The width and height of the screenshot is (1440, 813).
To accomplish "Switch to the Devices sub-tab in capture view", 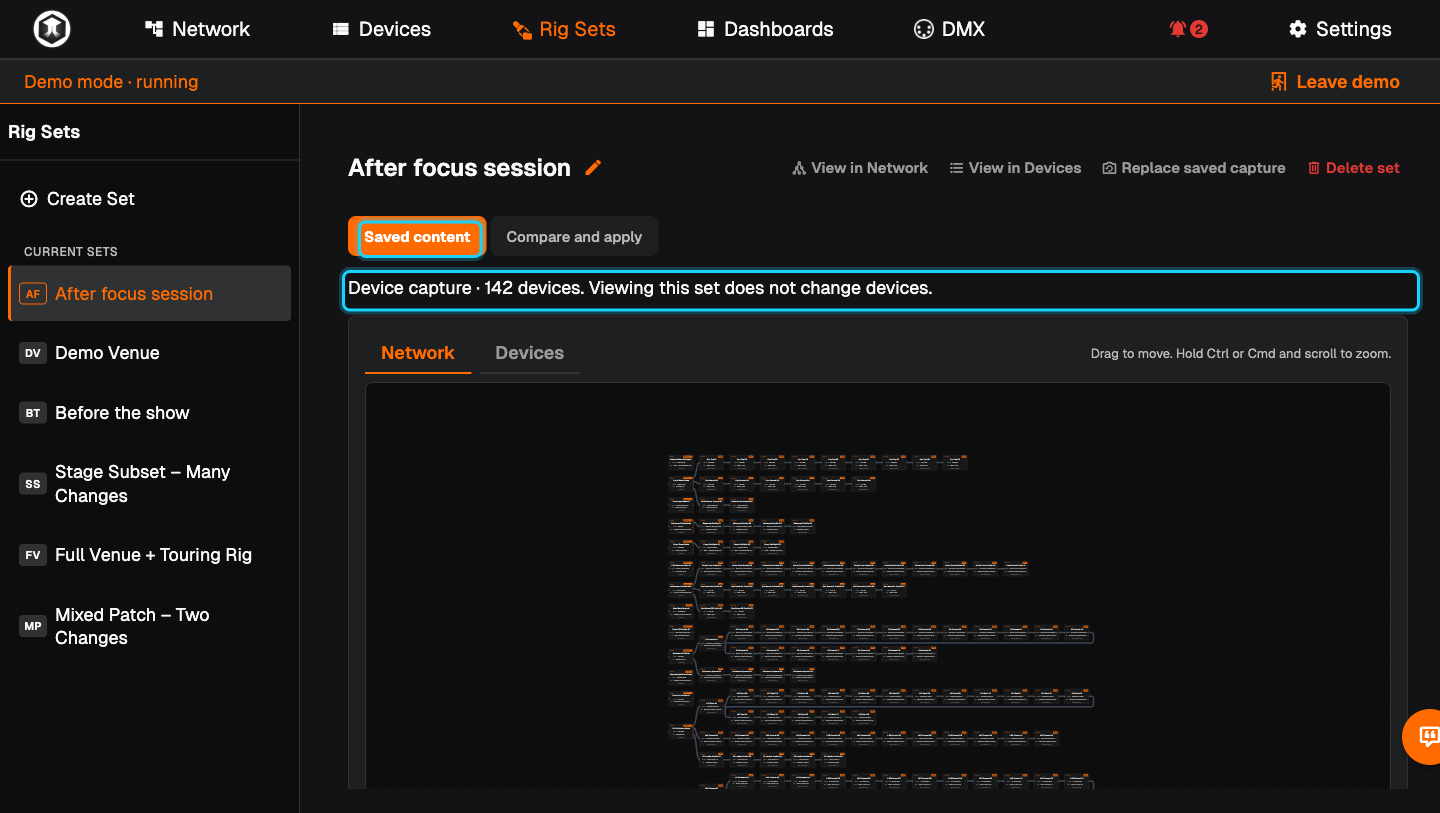I will pos(530,353).
